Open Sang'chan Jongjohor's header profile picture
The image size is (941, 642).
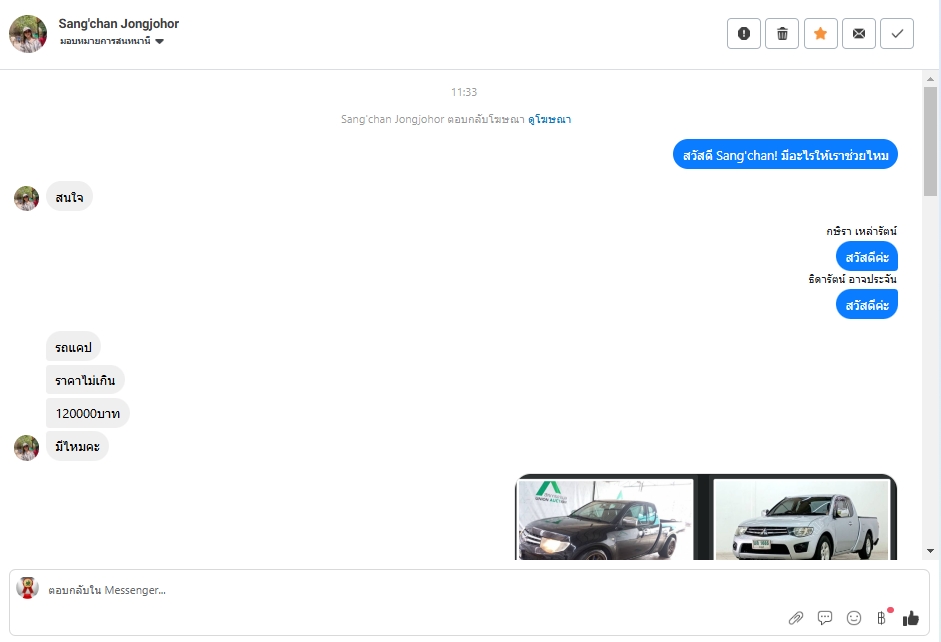click(x=28, y=34)
